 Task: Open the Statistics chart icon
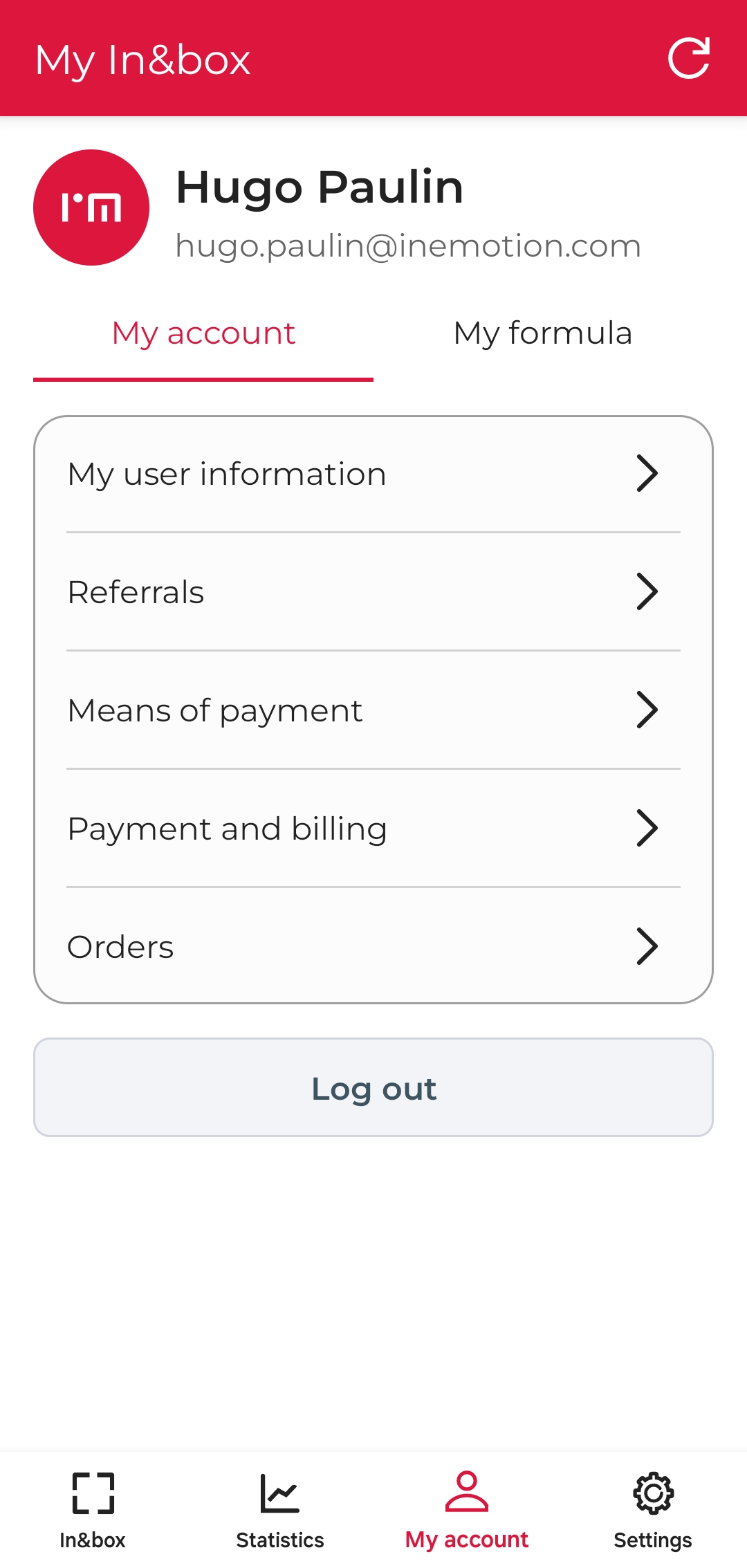point(279,1493)
